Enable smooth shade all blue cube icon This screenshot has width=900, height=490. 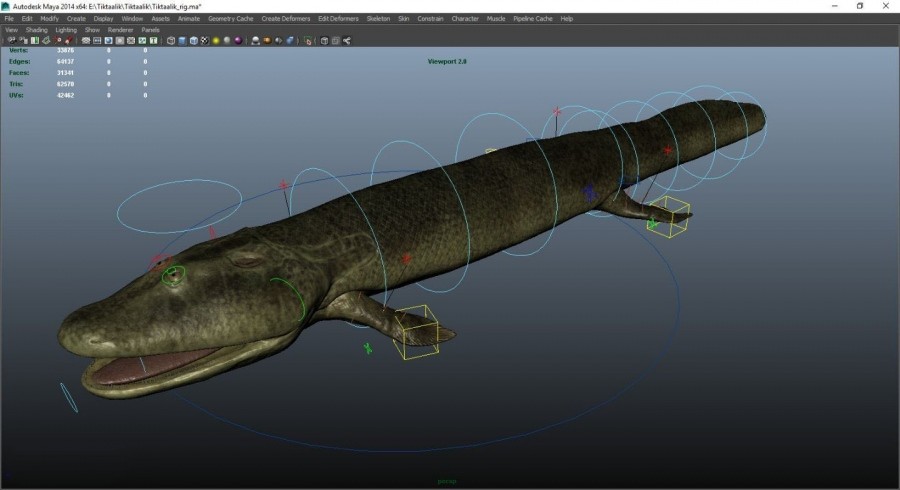[x=182, y=41]
